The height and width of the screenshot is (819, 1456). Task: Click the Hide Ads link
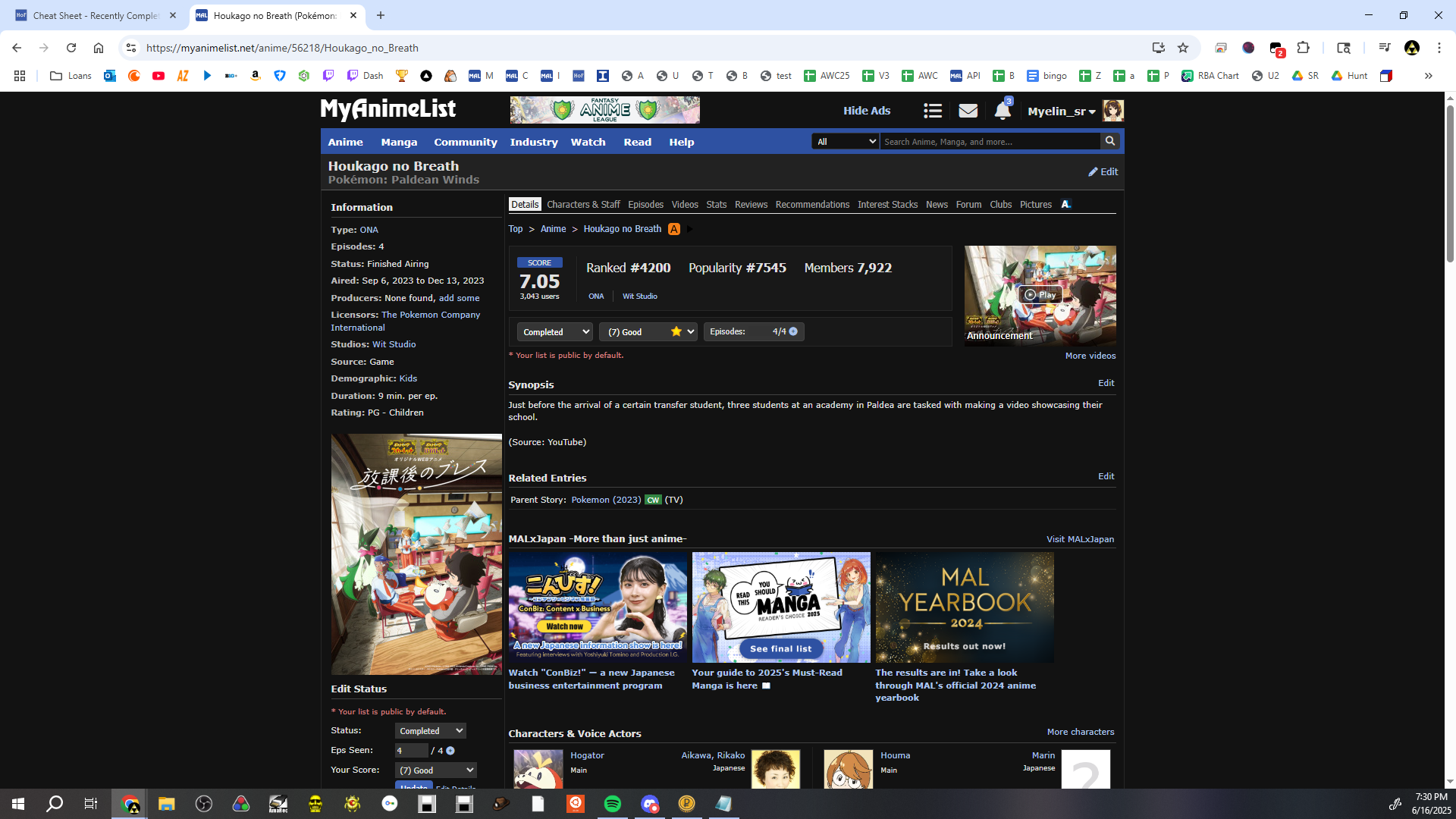[867, 111]
